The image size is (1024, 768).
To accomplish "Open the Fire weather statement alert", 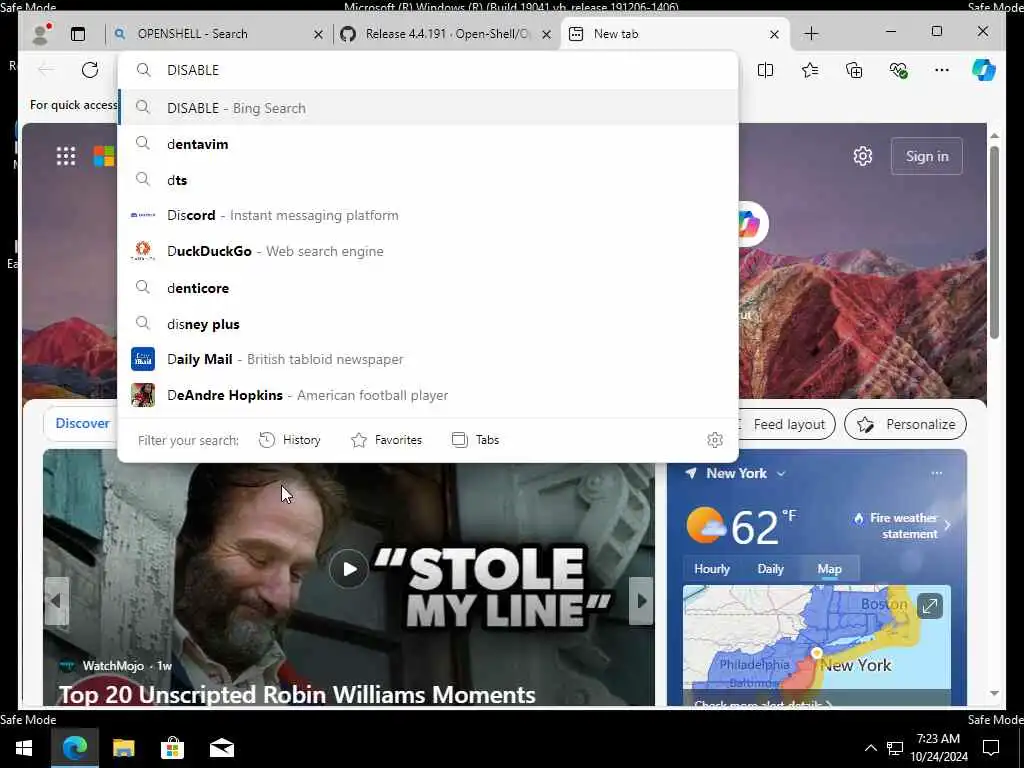I will point(903,526).
